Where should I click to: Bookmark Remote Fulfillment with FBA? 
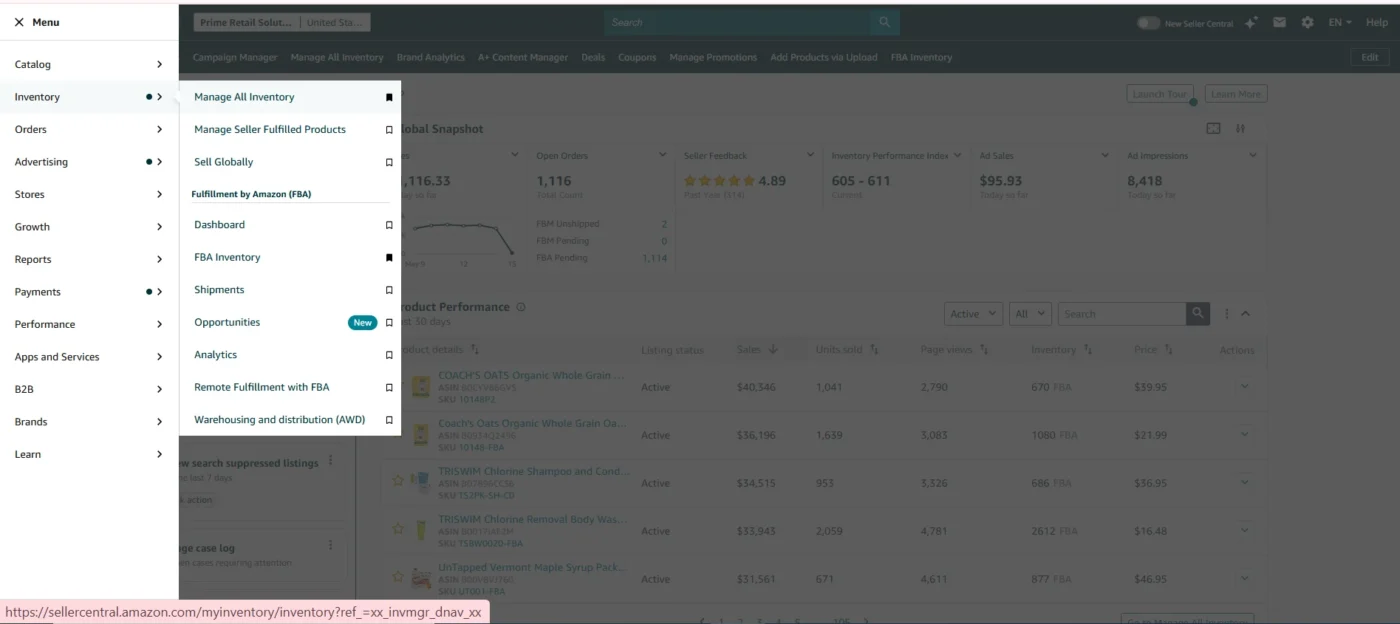click(x=389, y=387)
